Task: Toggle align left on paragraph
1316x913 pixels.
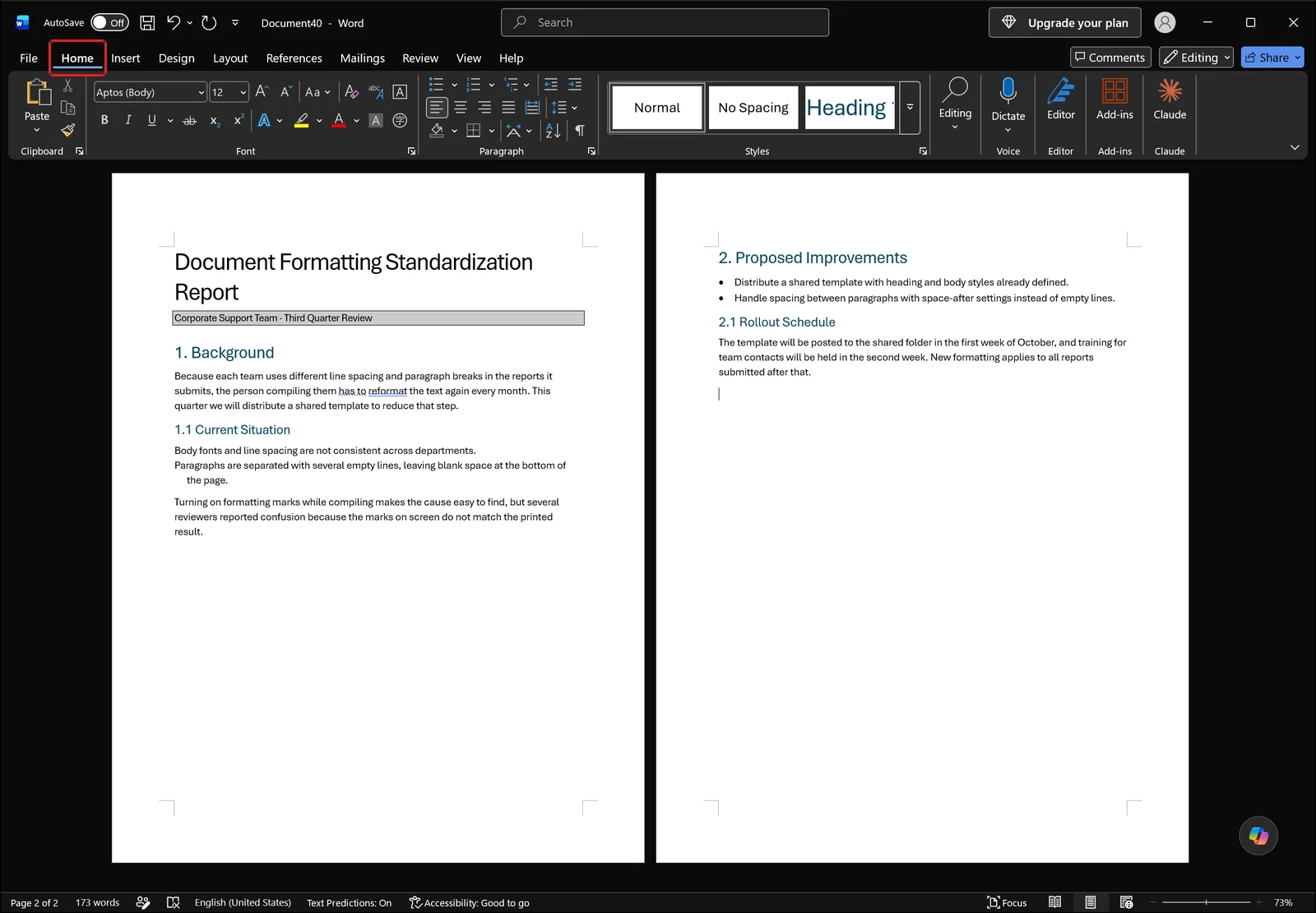Action: tap(437, 107)
